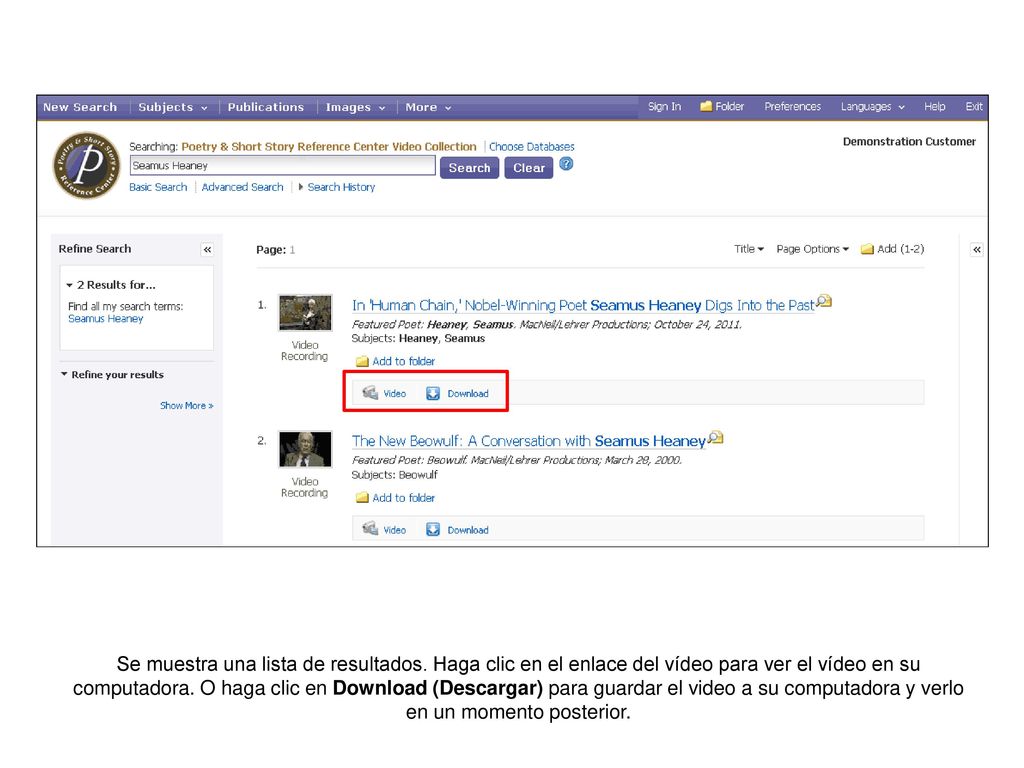This screenshot has width=1024, height=768.
Task: Click 'Add to folder' under 'Human Chain' result
Action: pos(403,361)
